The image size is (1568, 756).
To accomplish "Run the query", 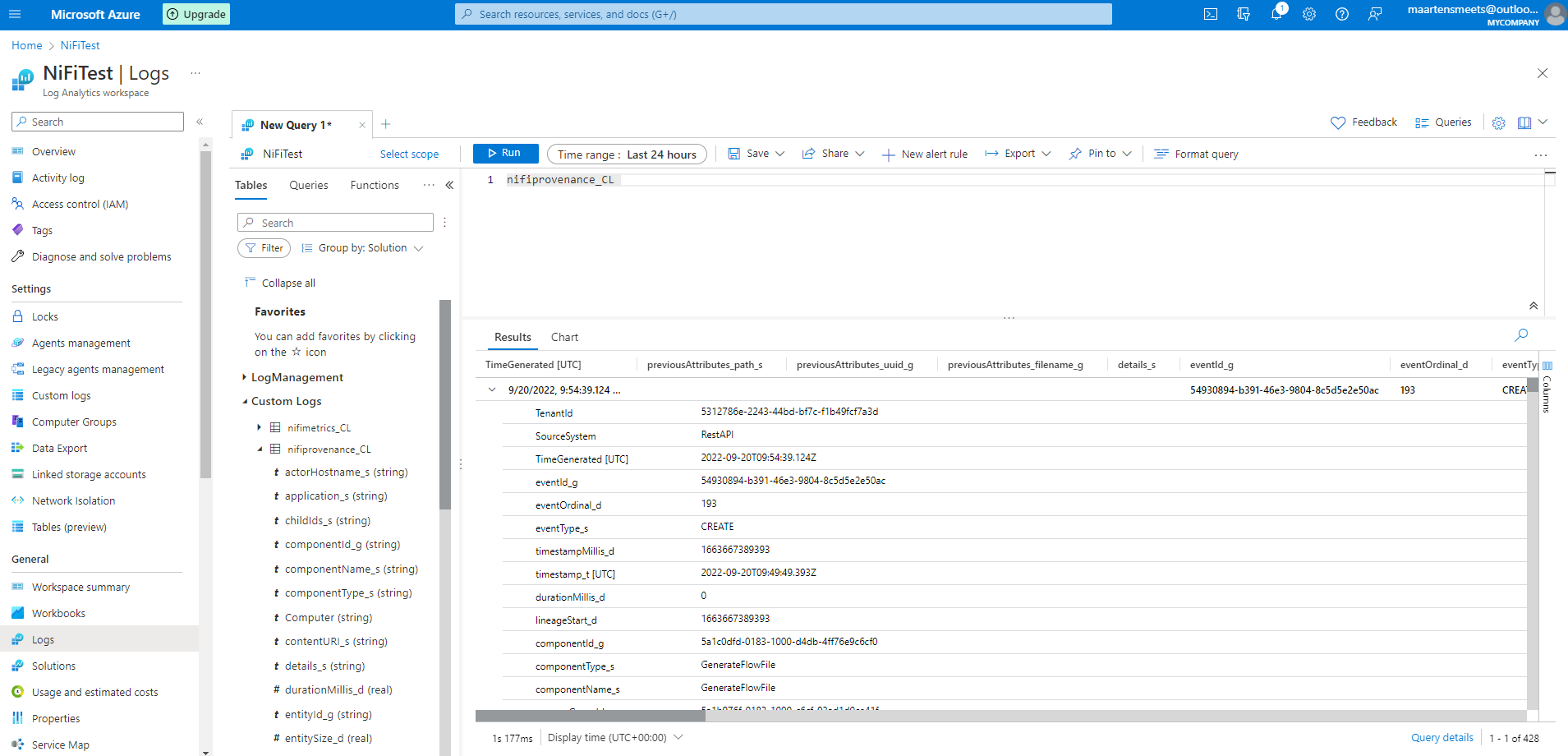I will click(x=505, y=154).
